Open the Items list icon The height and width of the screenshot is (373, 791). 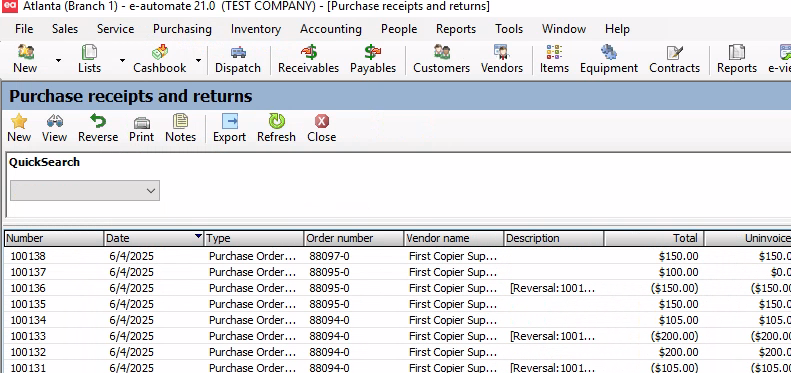click(x=554, y=59)
